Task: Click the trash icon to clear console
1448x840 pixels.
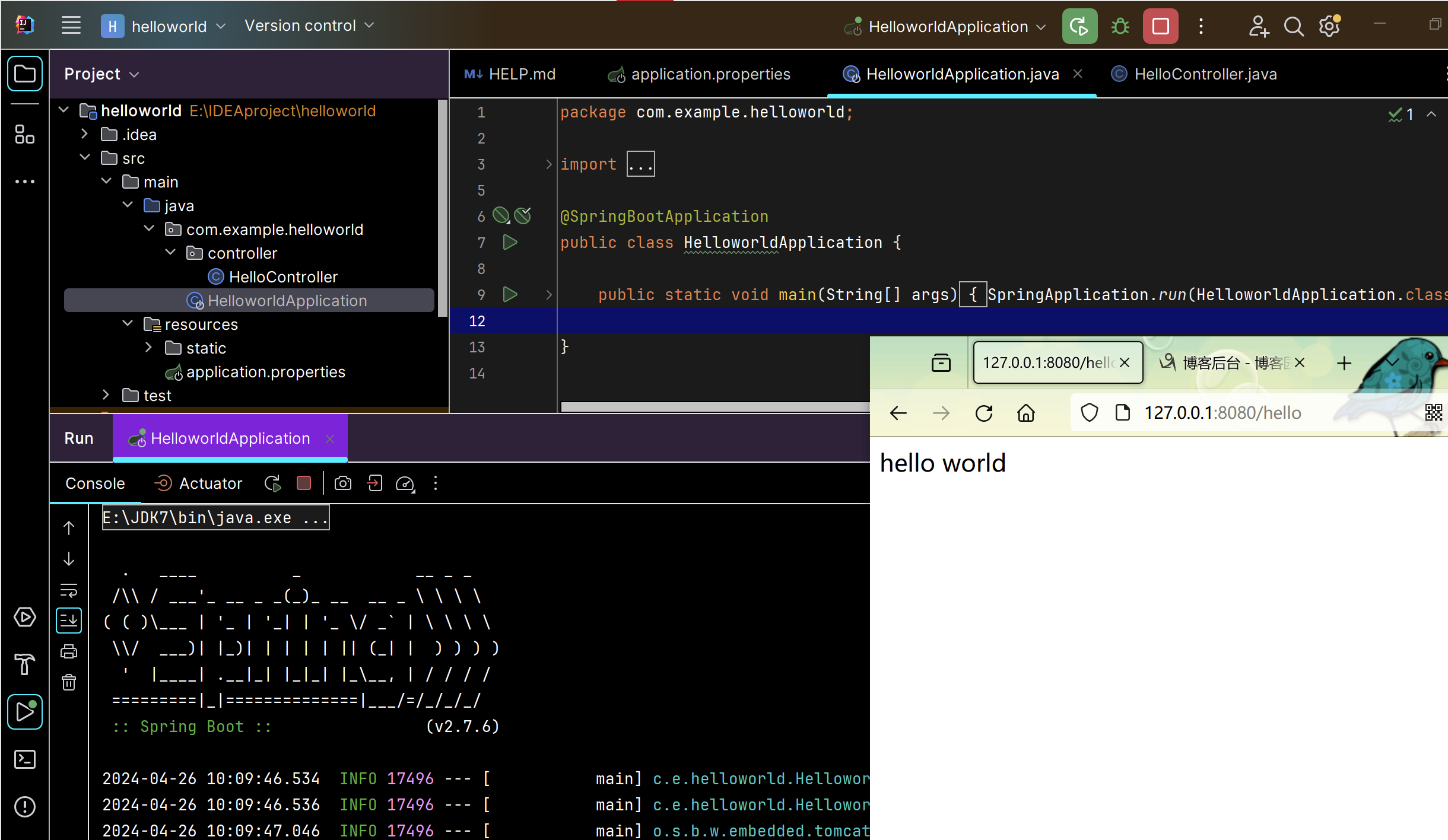Action: coord(69,682)
